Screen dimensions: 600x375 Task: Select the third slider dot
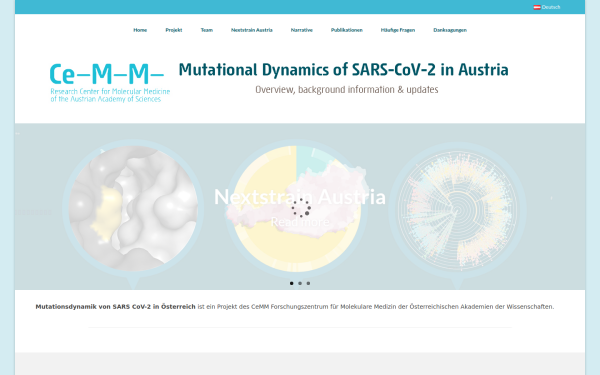[x=308, y=283]
